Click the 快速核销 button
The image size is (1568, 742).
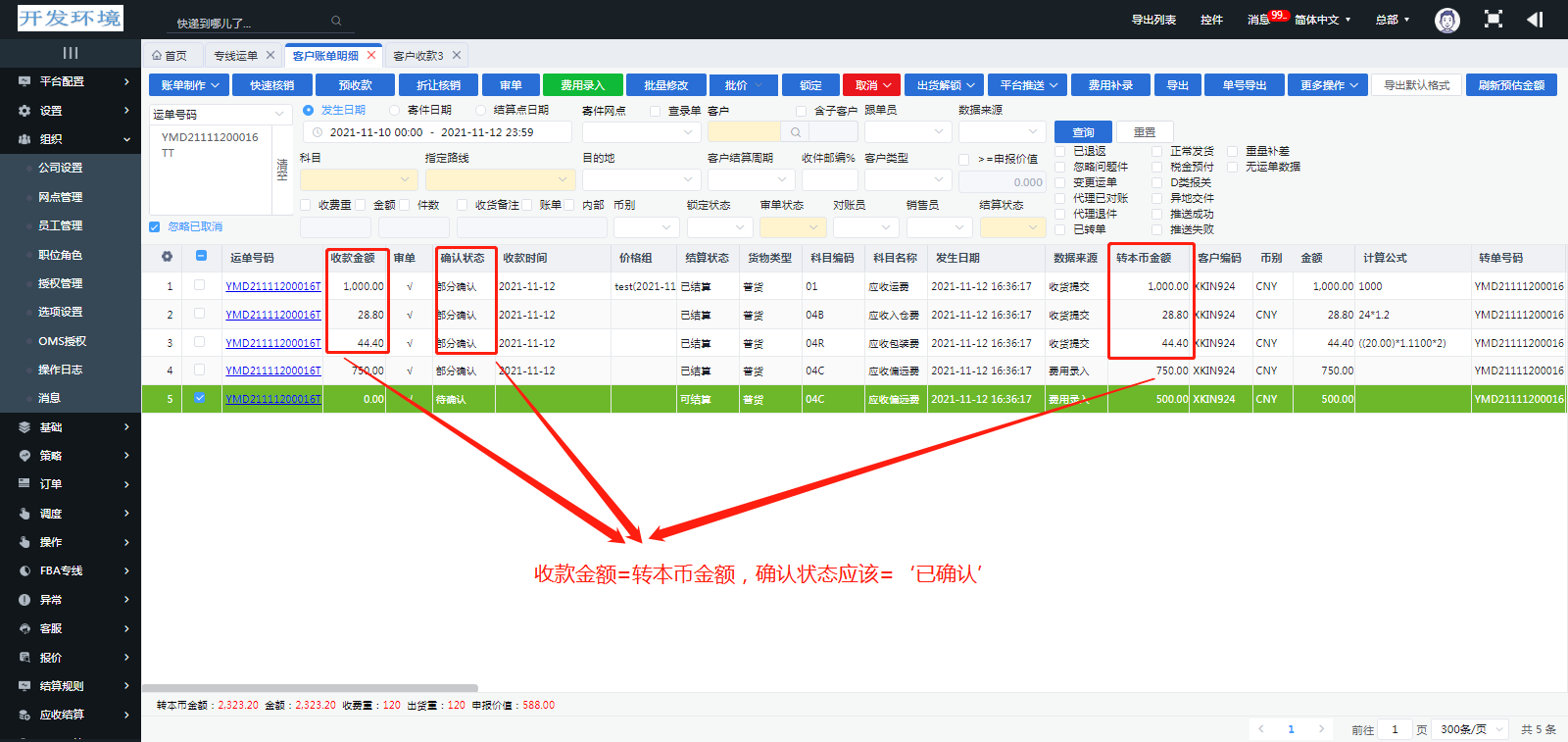point(272,85)
